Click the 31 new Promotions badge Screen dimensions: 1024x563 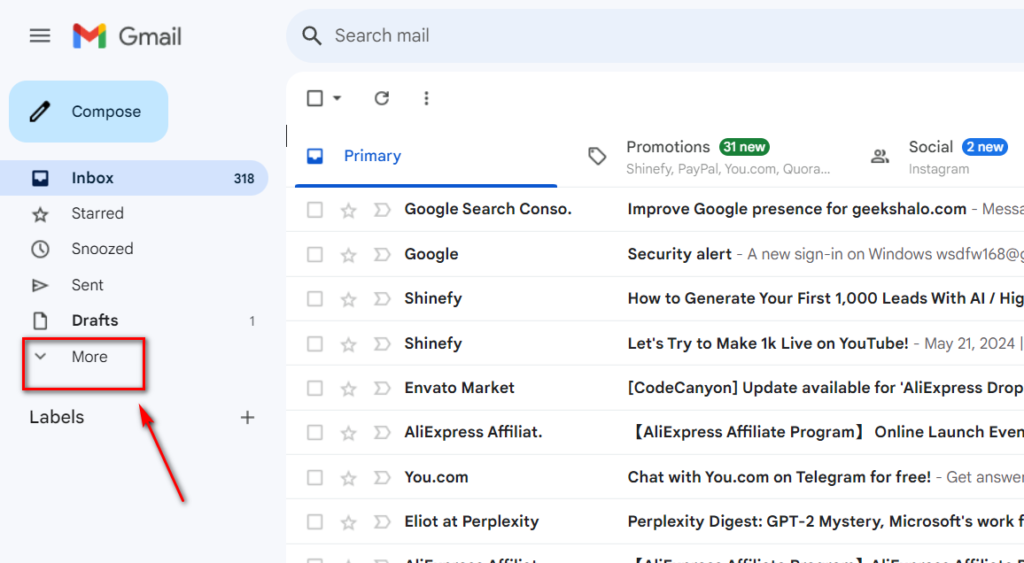744,147
